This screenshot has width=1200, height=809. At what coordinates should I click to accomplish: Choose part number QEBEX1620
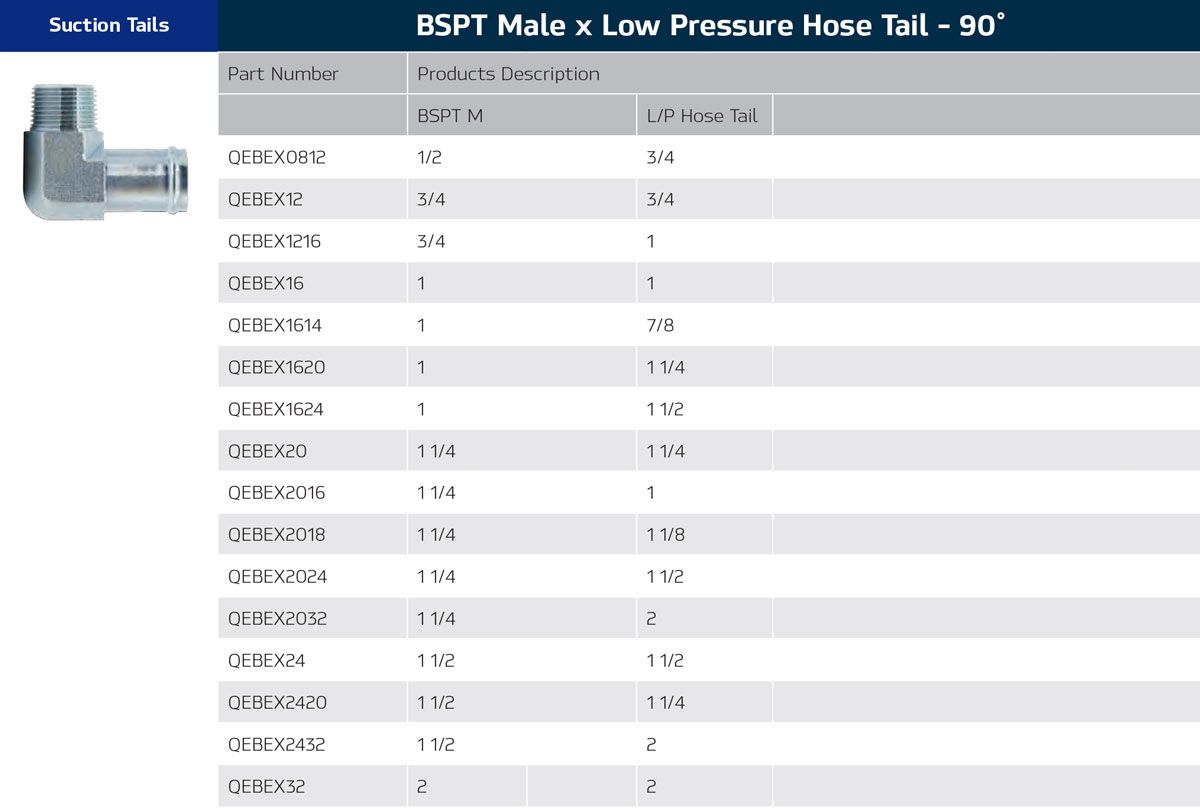click(x=276, y=368)
